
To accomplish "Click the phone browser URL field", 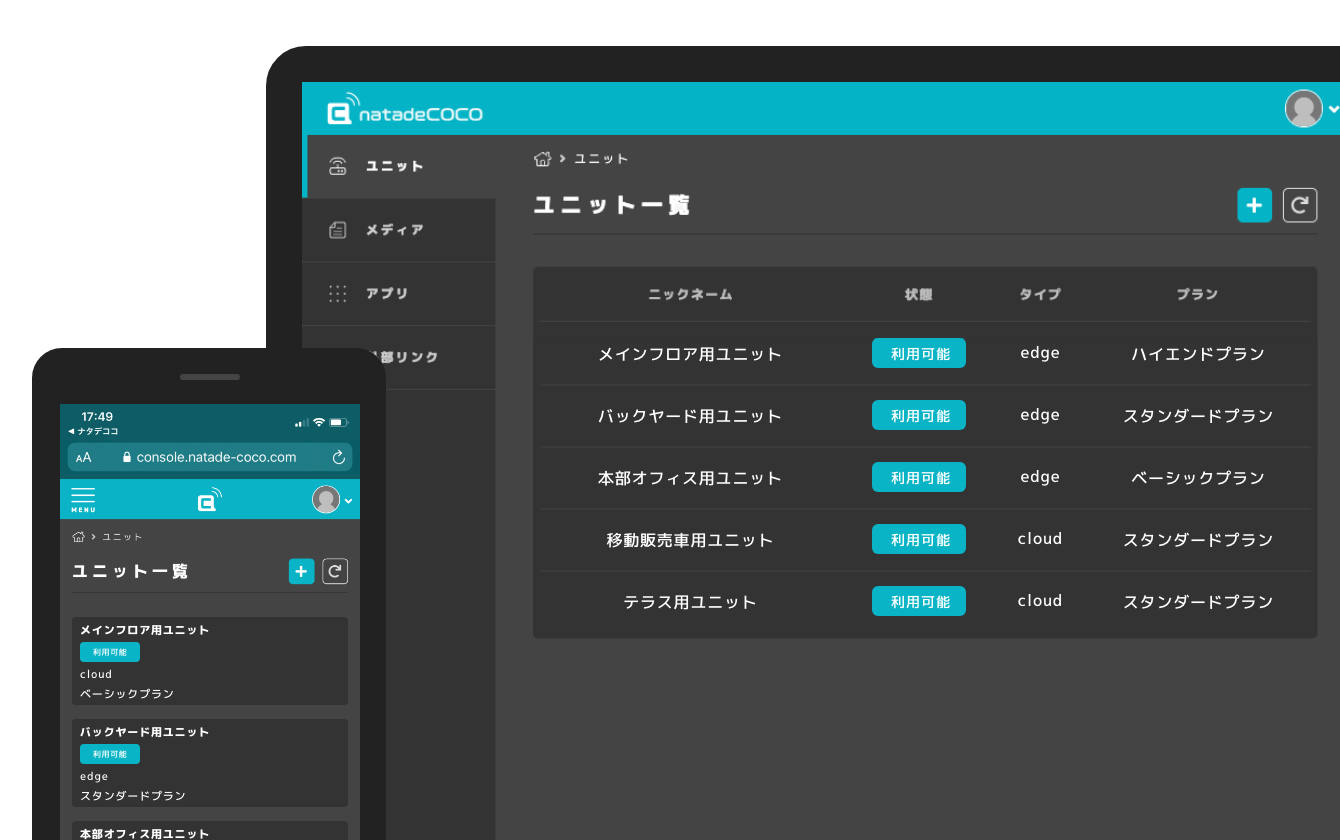I will (x=210, y=457).
